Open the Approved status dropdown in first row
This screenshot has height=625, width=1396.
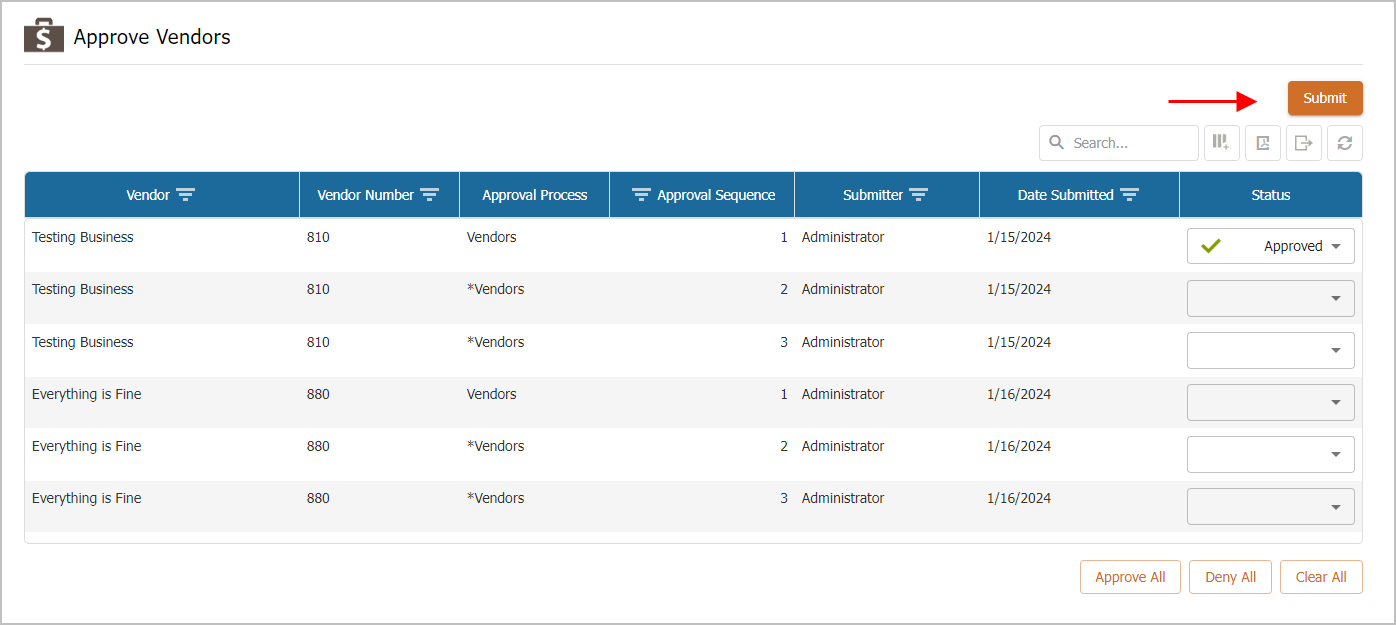[x=1336, y=247]
